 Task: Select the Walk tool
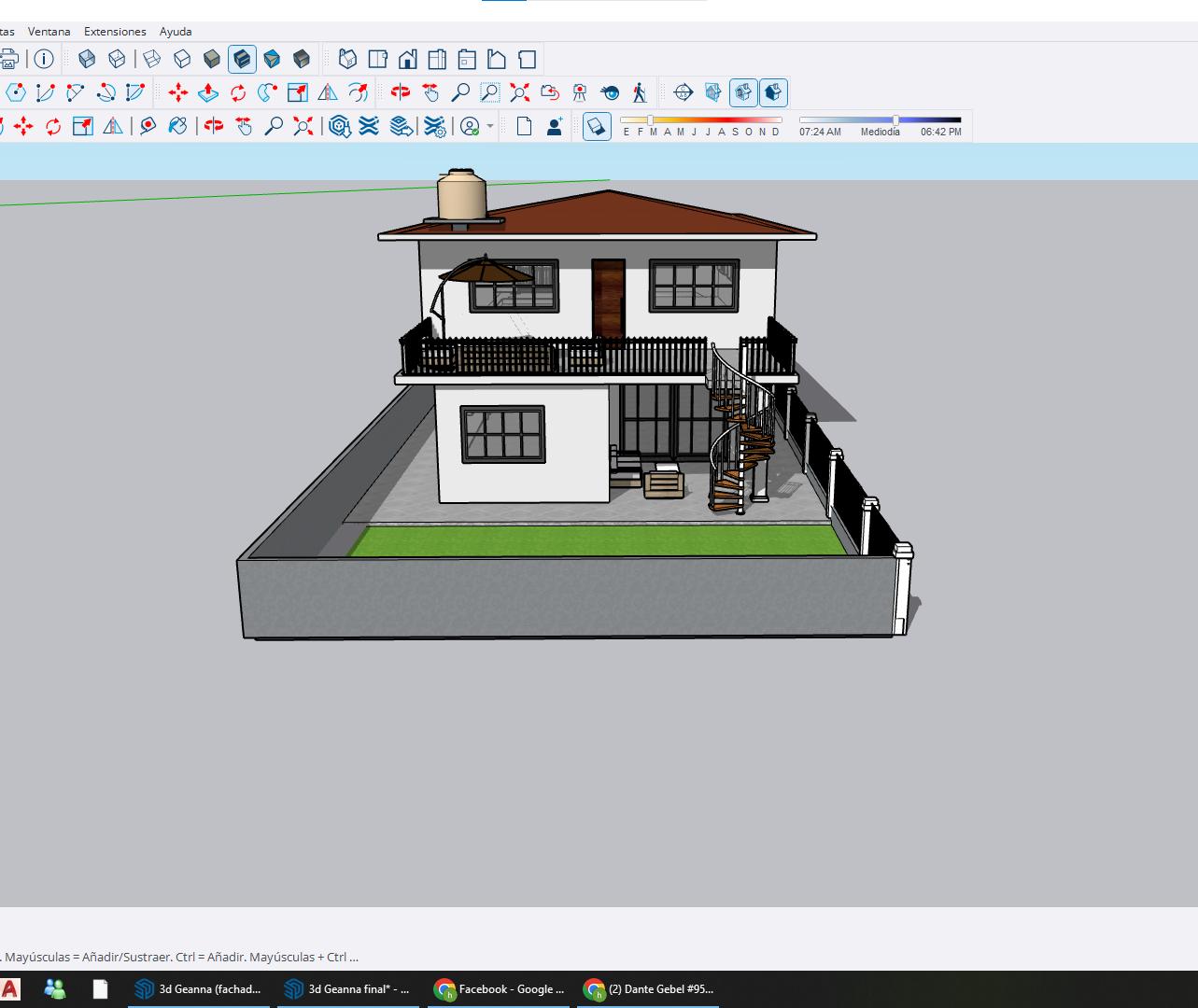640,92
